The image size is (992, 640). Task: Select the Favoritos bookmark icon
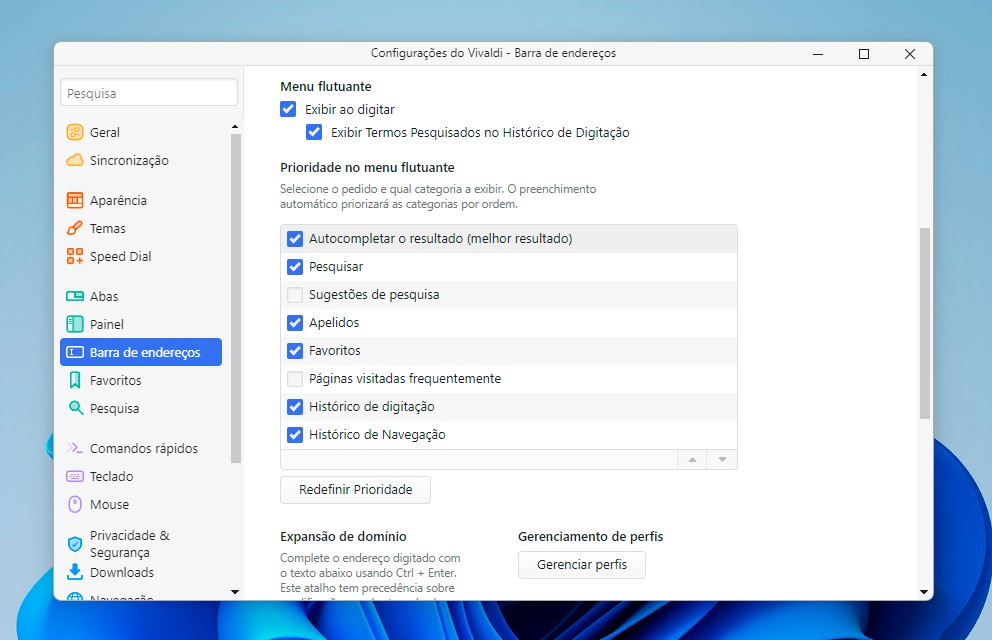(75, 380)
